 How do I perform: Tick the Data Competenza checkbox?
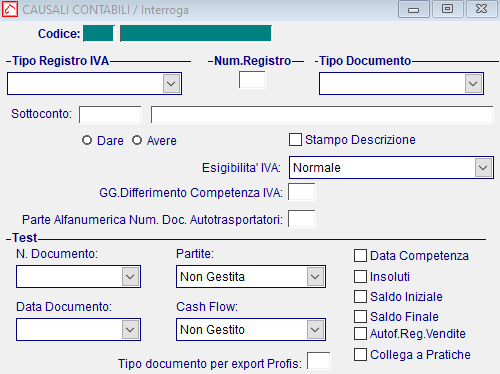(x=360, y=256)
